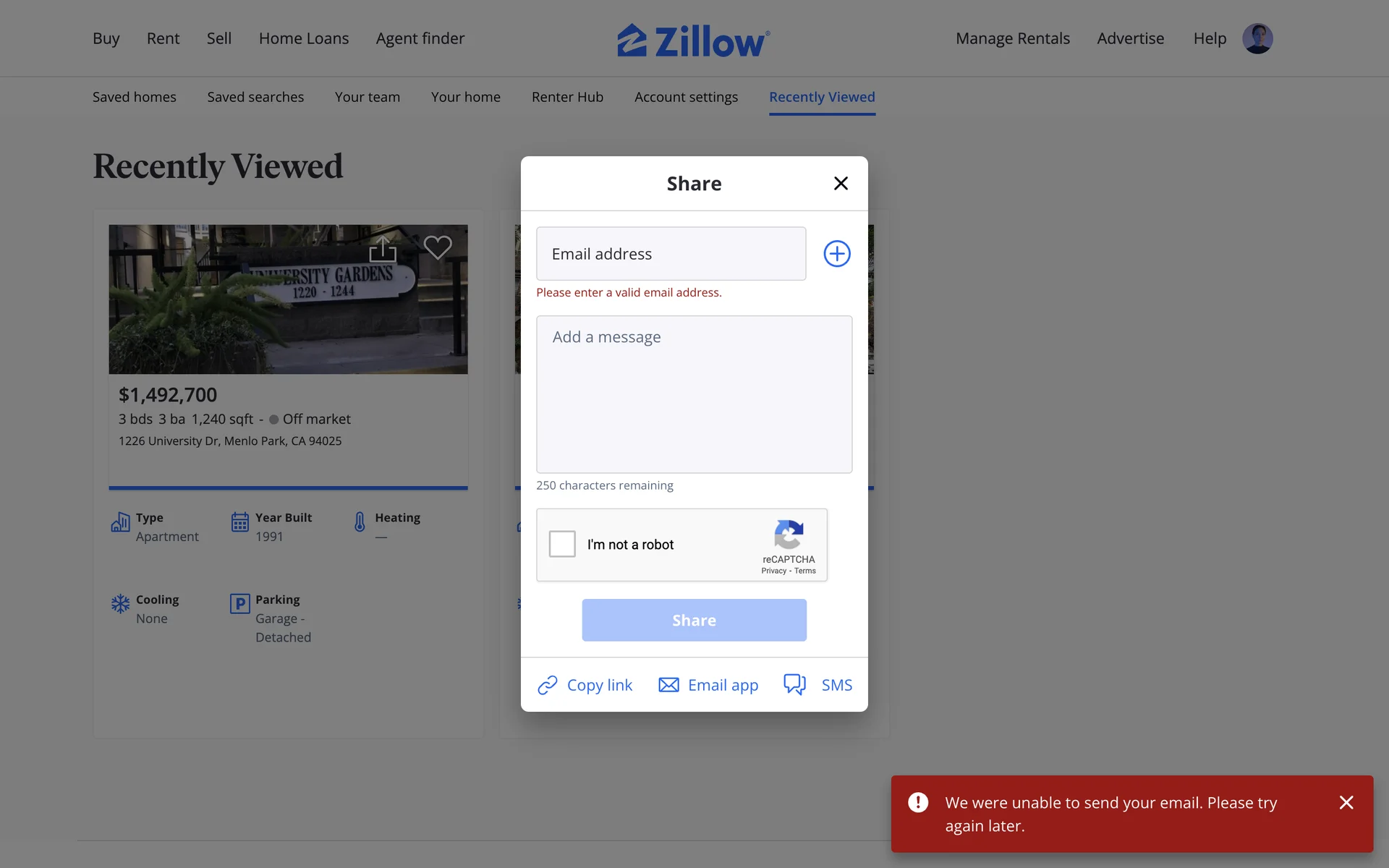Close the Share dialog with the X
The height and width of the screenshot is (868, 1389).
[841, 184]
